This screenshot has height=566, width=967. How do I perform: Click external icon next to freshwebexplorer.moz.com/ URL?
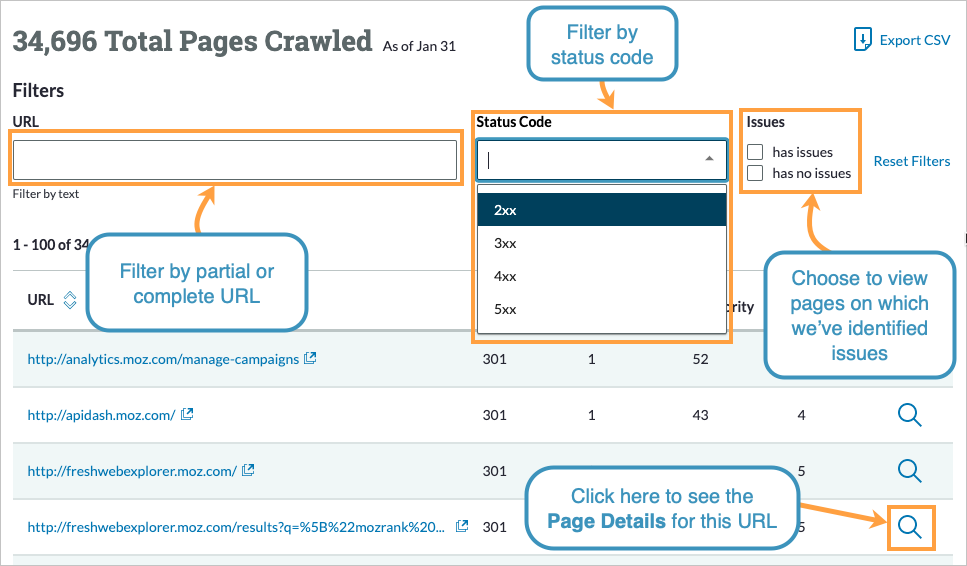click(248, 470)
